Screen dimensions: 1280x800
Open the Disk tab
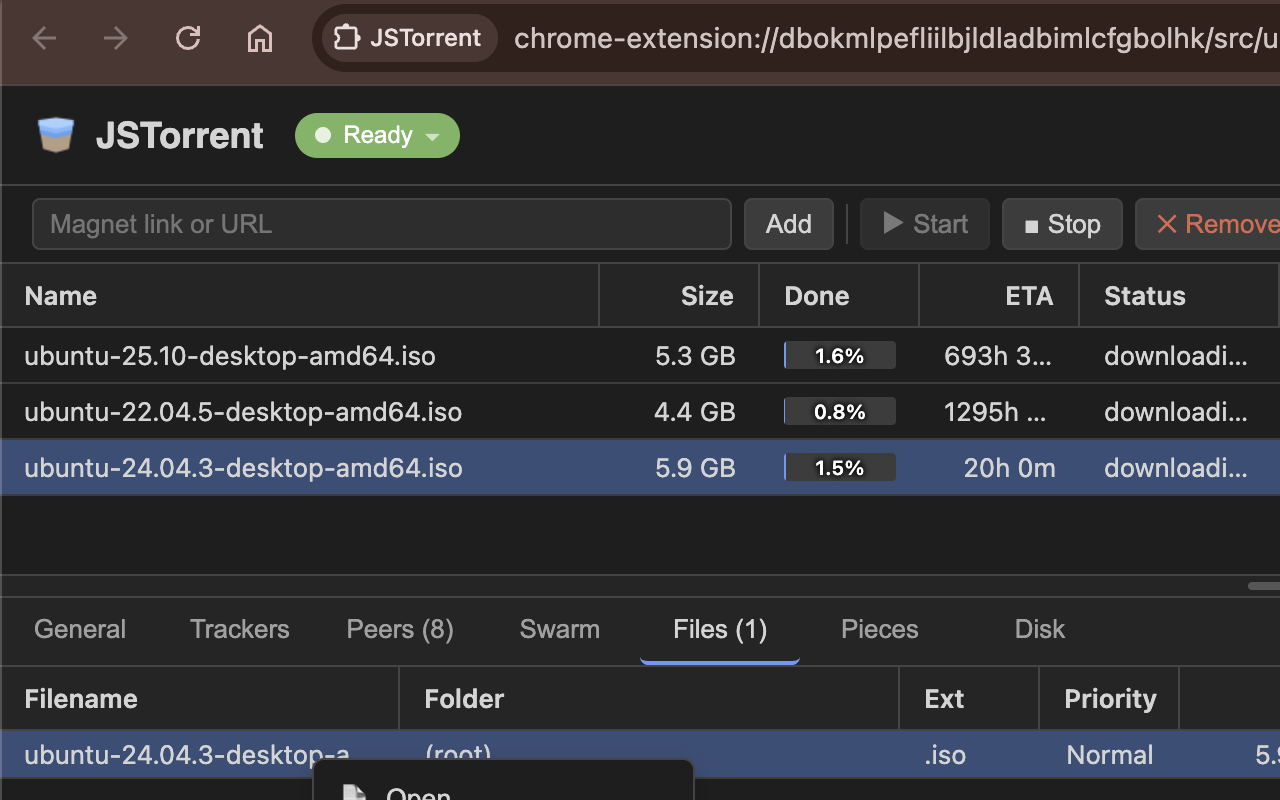[x=1039, y=629]
